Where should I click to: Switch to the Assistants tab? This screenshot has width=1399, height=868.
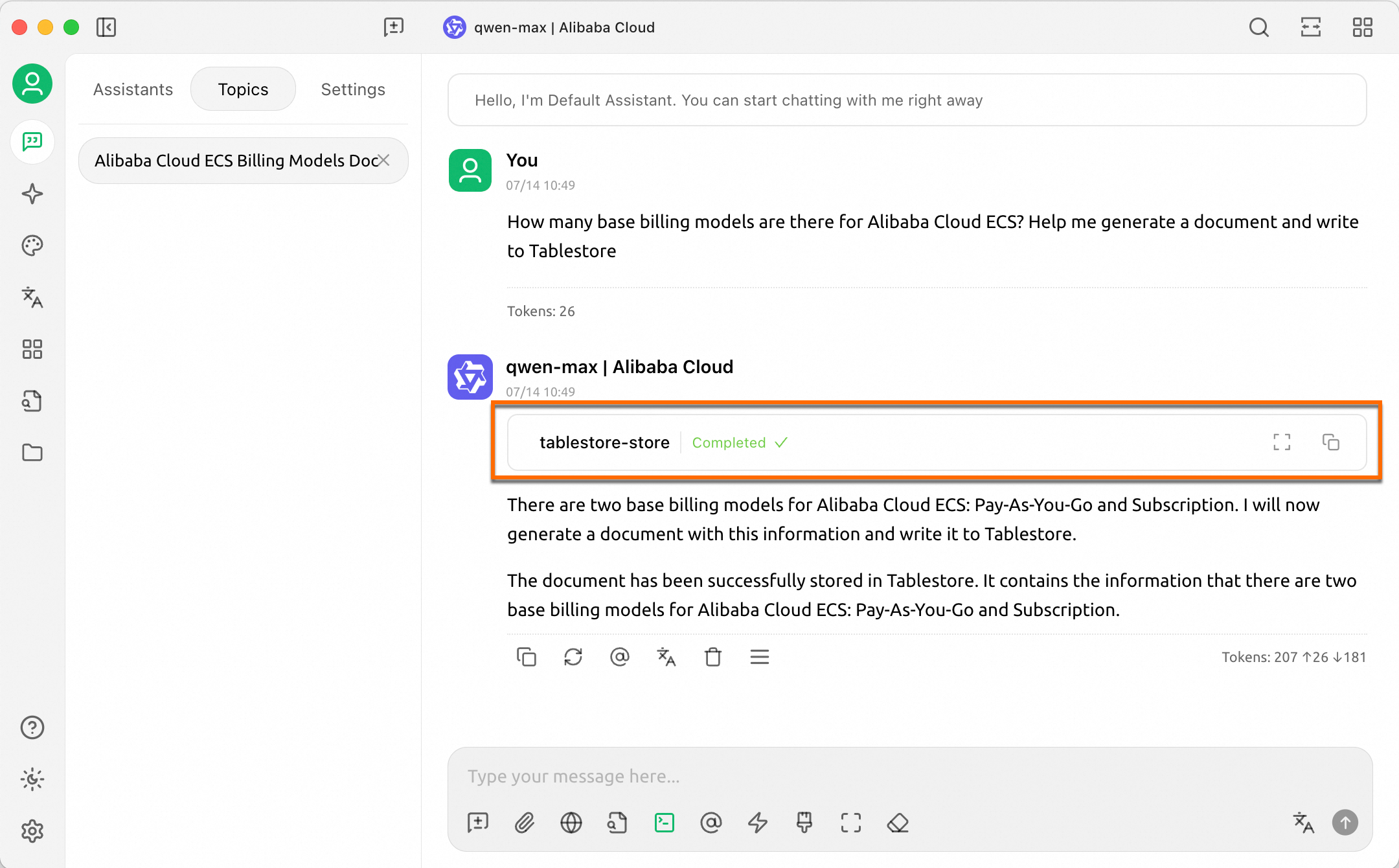click(x=133, y=89)
